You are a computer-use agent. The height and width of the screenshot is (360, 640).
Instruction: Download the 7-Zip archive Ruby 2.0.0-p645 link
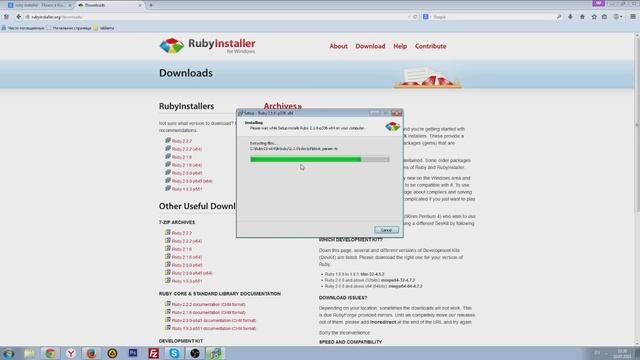[x=187, y=265]
